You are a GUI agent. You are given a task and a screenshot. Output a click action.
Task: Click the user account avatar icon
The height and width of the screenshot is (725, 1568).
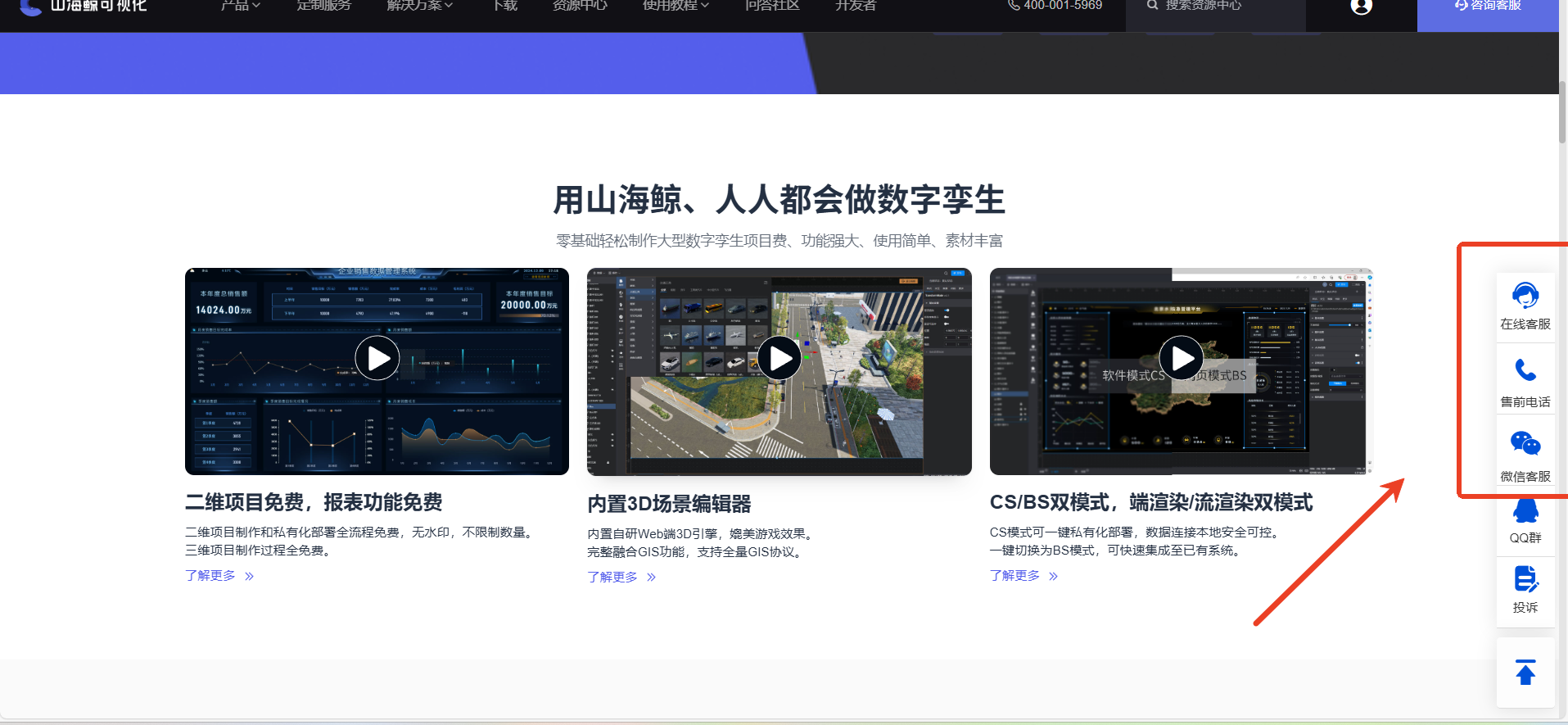point(1361,7)
